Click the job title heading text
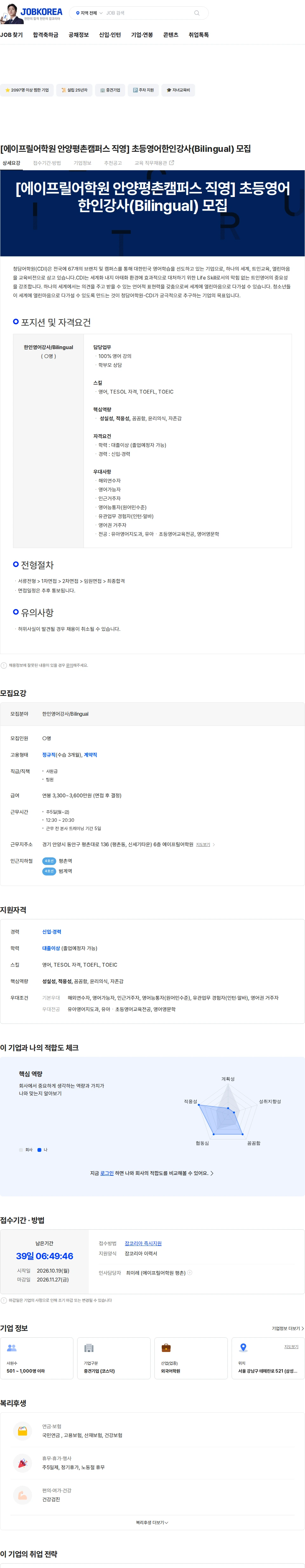The image size is (305, 1568). click(x=125, y=149)
